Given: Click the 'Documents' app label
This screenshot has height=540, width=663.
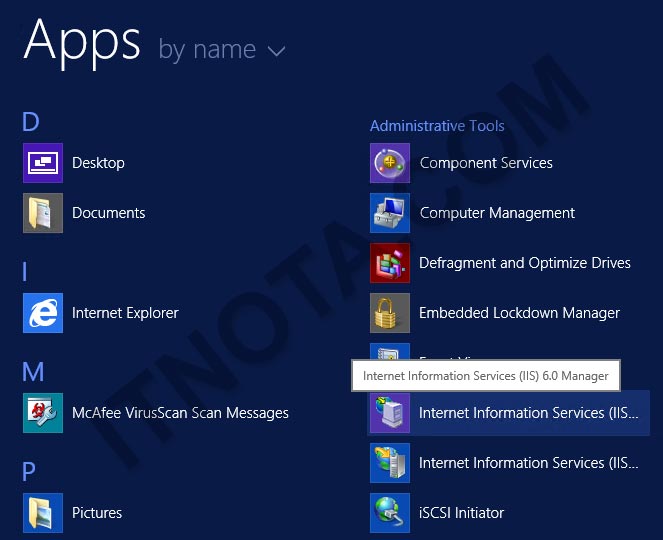Looking at the screenshot, I should (109, 213).
